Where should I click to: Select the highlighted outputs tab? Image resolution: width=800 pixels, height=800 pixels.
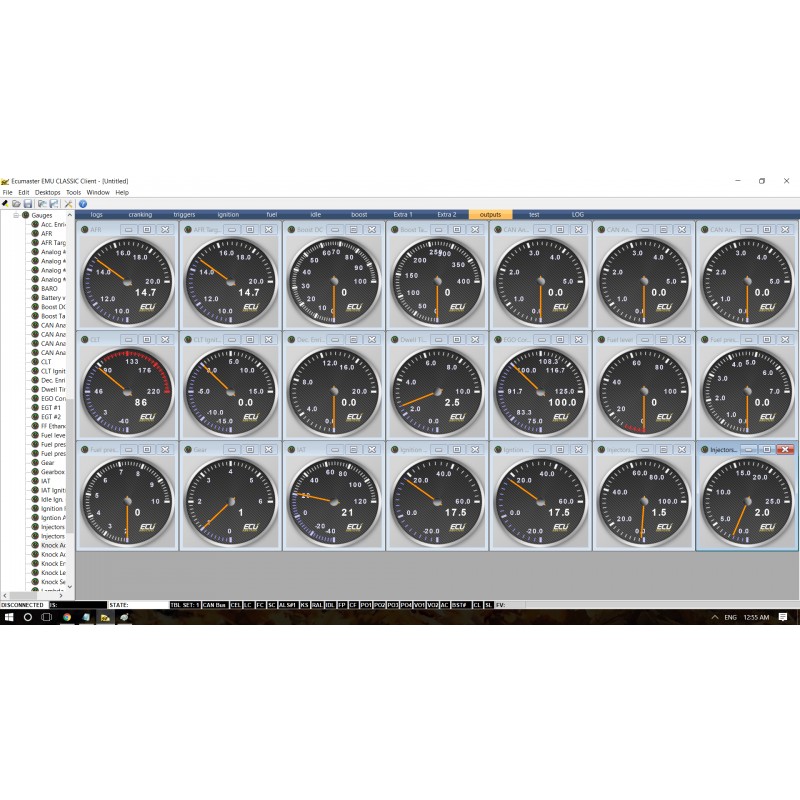491,215
